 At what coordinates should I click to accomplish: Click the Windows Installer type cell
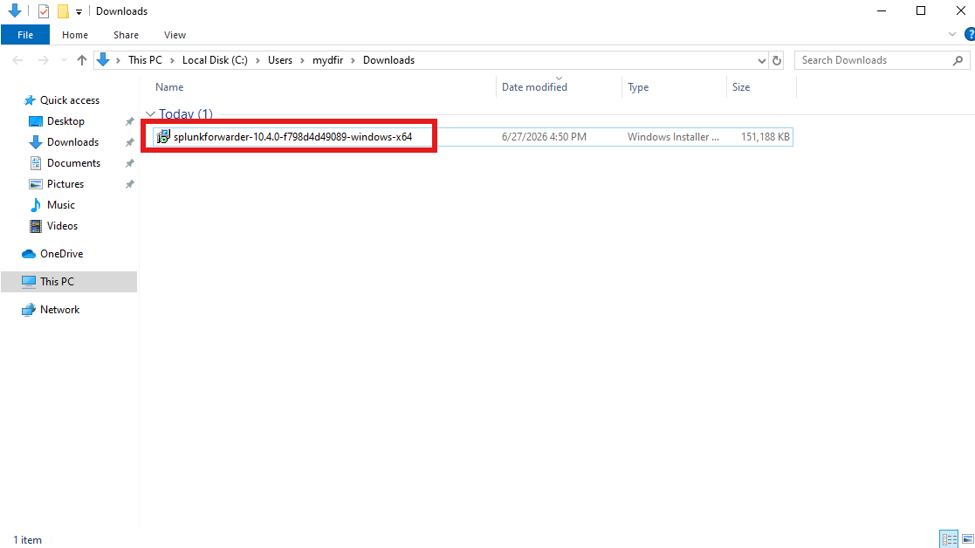tap(673, 137)
